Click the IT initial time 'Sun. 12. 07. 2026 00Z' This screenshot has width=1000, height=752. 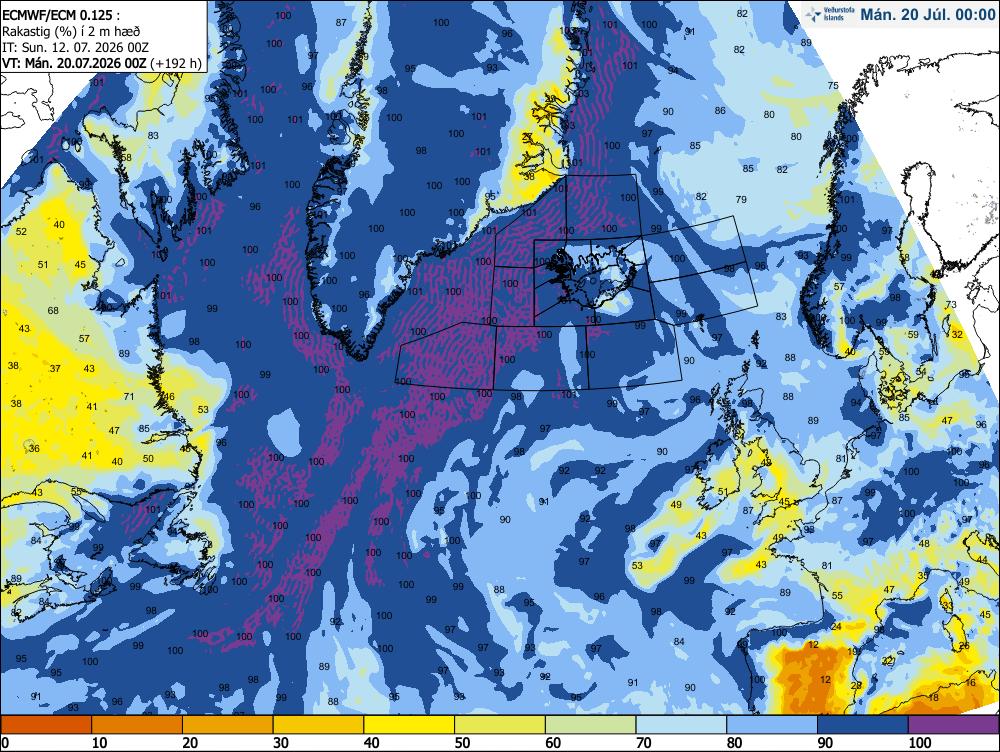click(x=75, y=47)
